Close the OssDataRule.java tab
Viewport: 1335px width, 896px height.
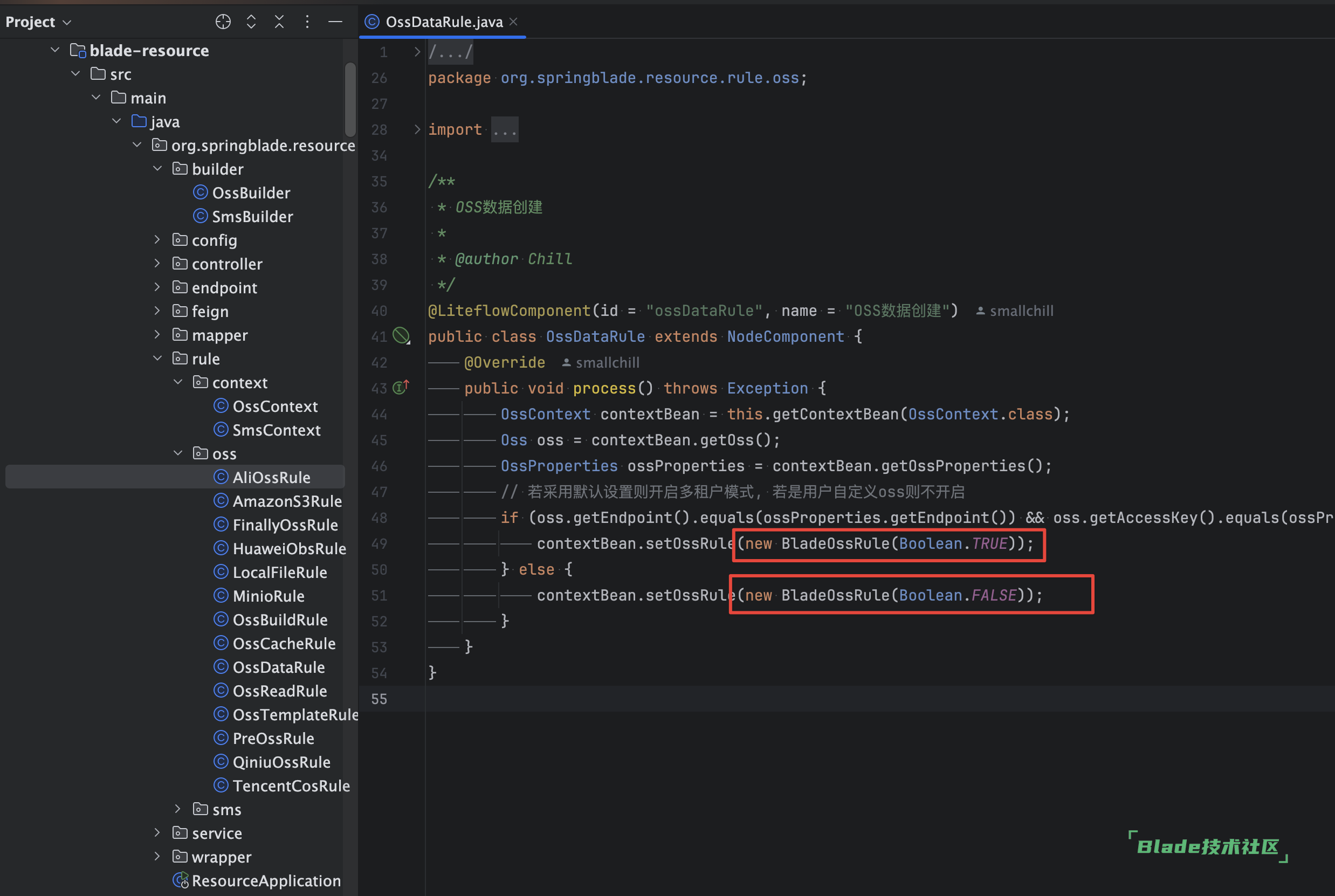[x=513, y=21]
